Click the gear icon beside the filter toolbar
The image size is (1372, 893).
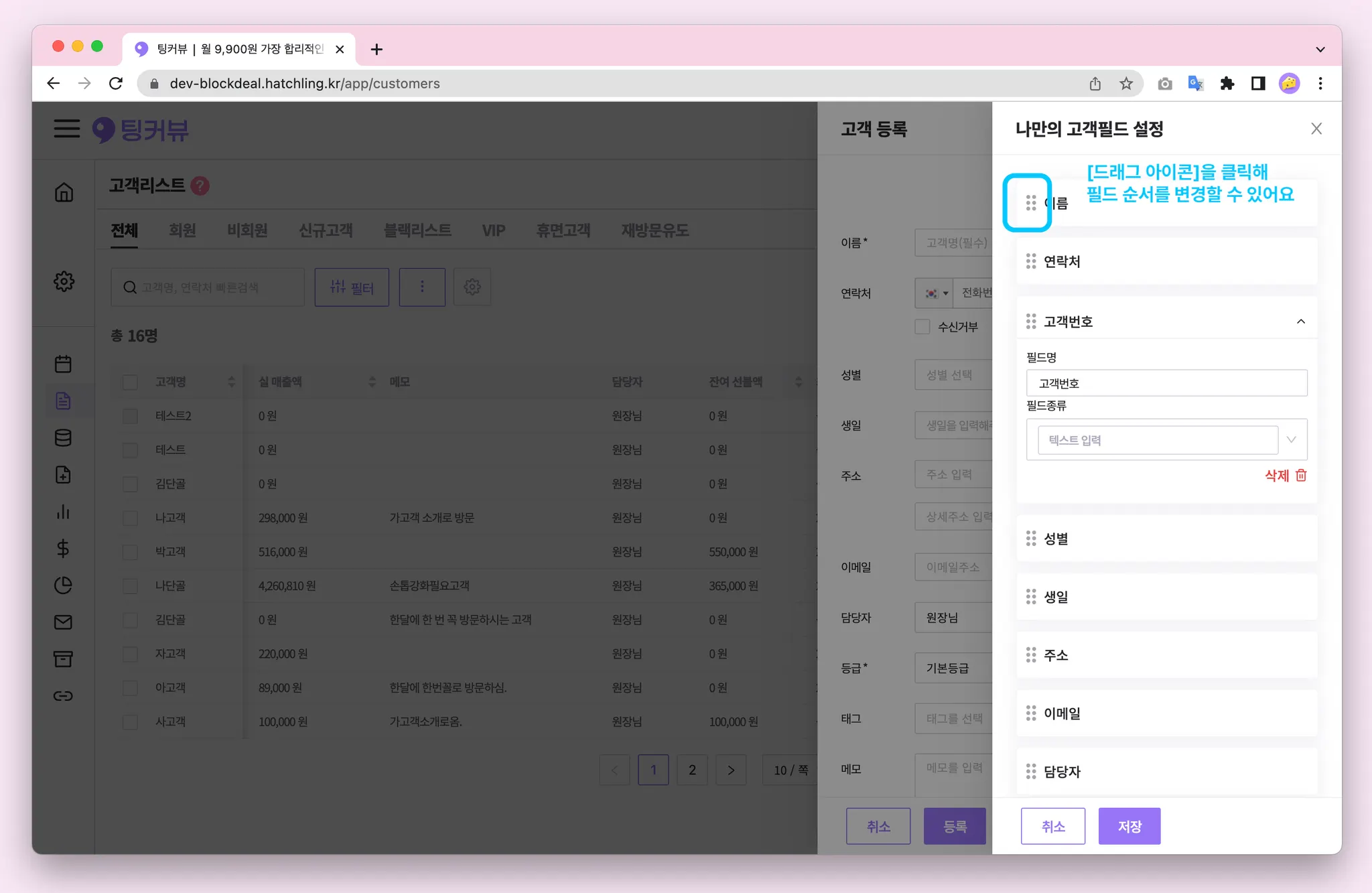click(x=472, y=287)
